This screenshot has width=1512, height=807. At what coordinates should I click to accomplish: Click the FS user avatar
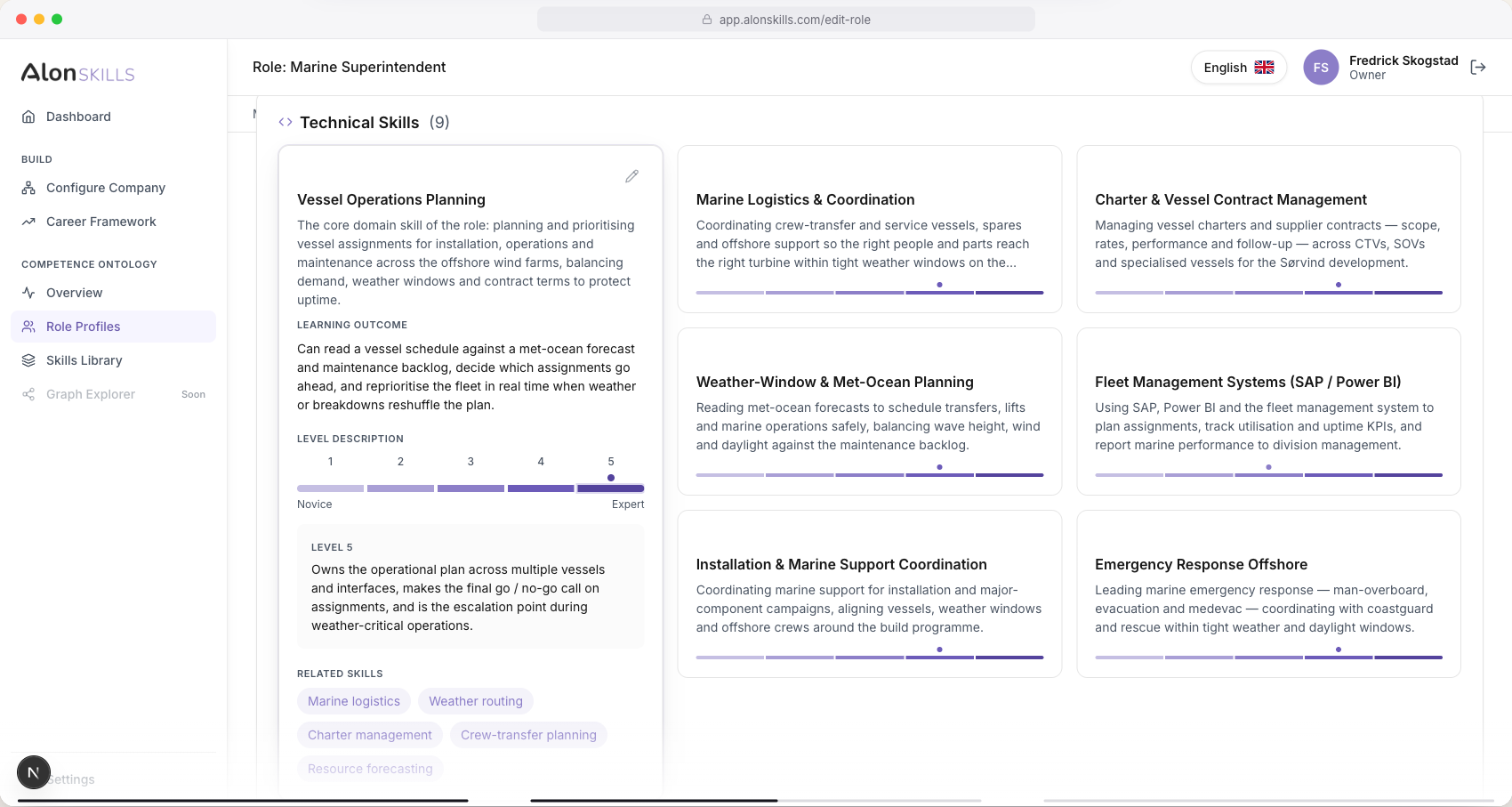pos(1321,68)
